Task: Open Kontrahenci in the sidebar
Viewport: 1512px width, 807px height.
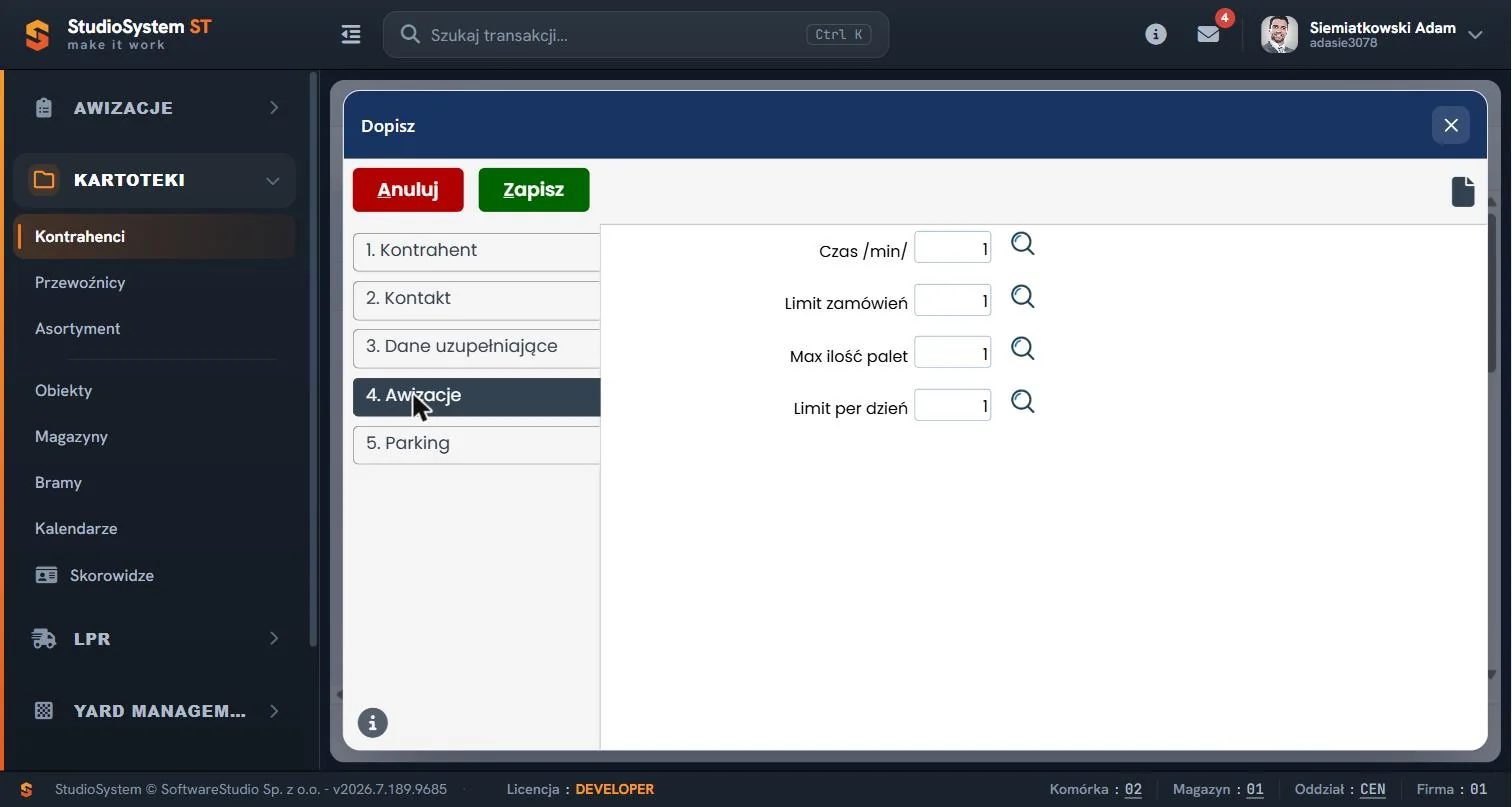Action: (155, 237)
